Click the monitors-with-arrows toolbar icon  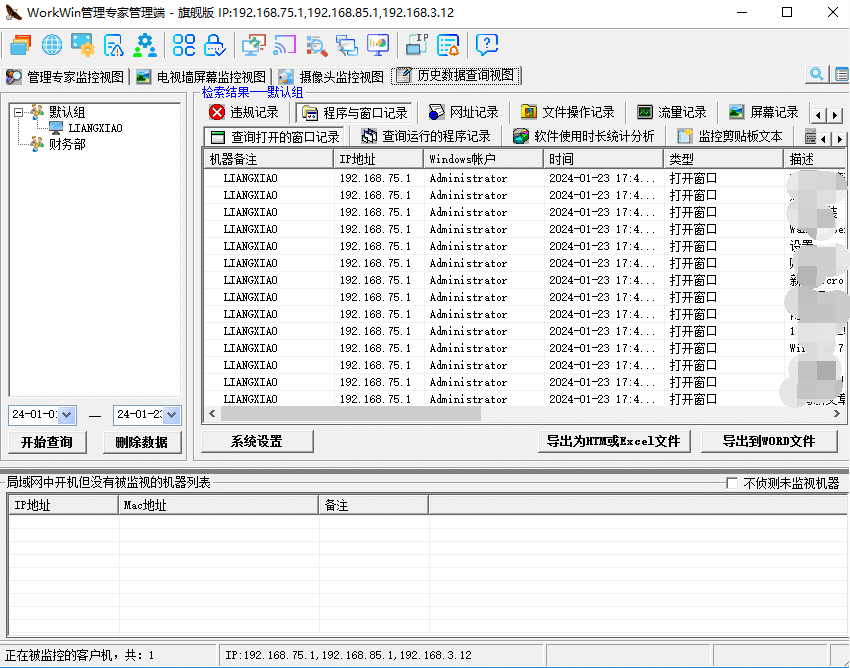coord(254,45)
